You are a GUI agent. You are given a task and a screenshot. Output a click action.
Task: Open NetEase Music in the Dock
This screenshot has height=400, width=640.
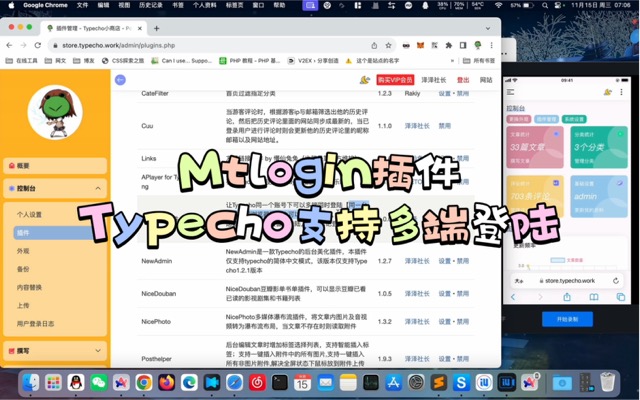(x=257, y=382)
